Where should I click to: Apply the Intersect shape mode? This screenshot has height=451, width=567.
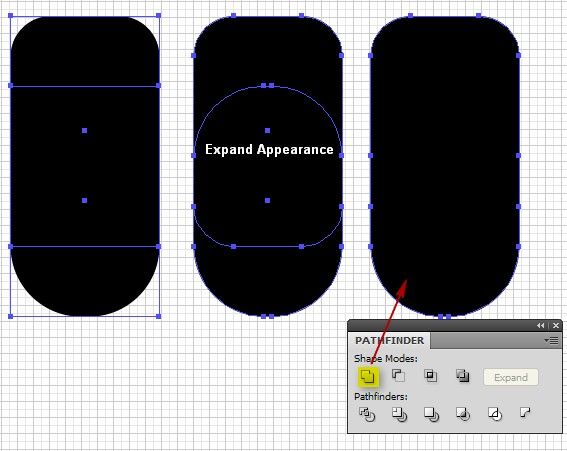click(x=430, y=376)
